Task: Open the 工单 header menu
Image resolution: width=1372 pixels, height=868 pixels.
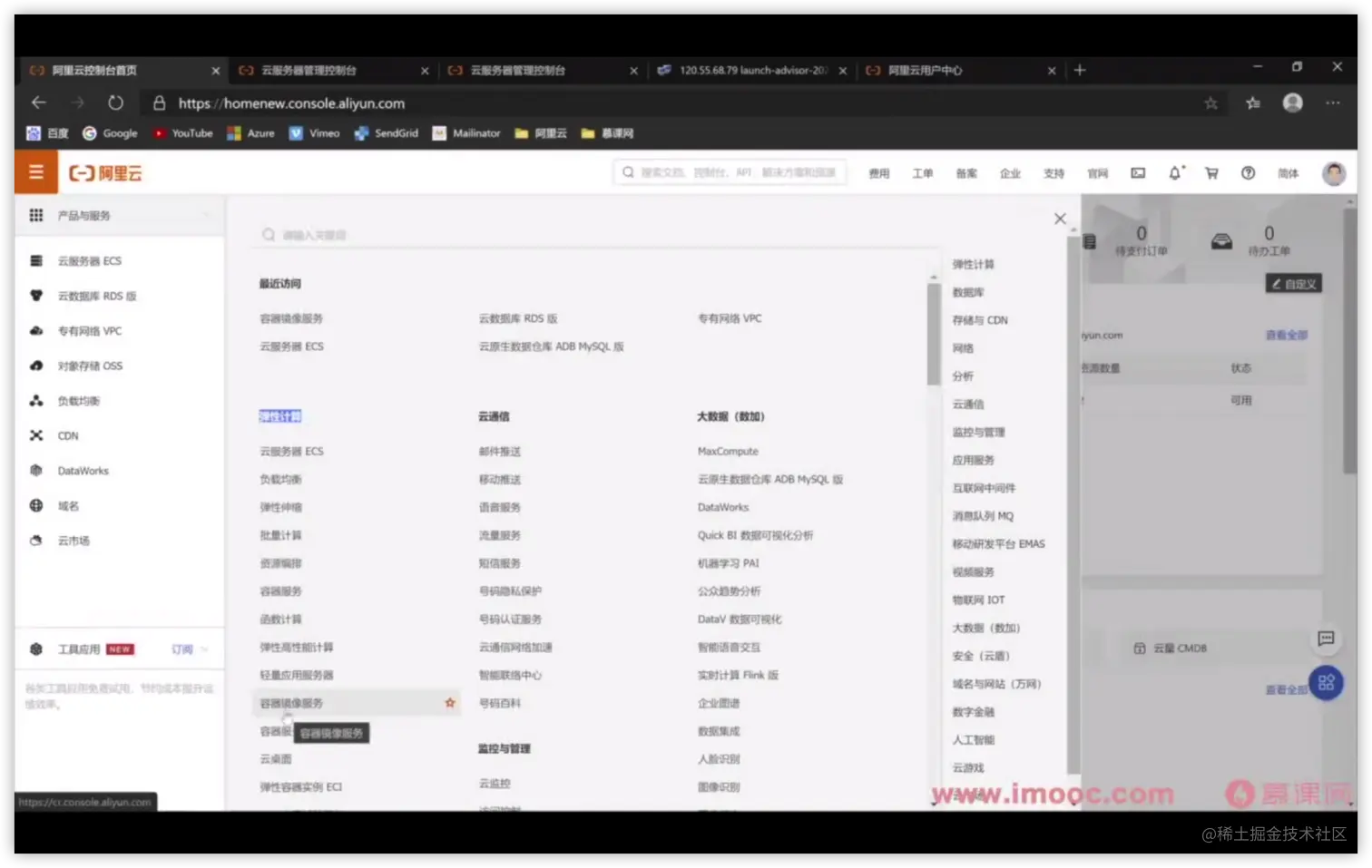Action: click(x=923, y=173)
